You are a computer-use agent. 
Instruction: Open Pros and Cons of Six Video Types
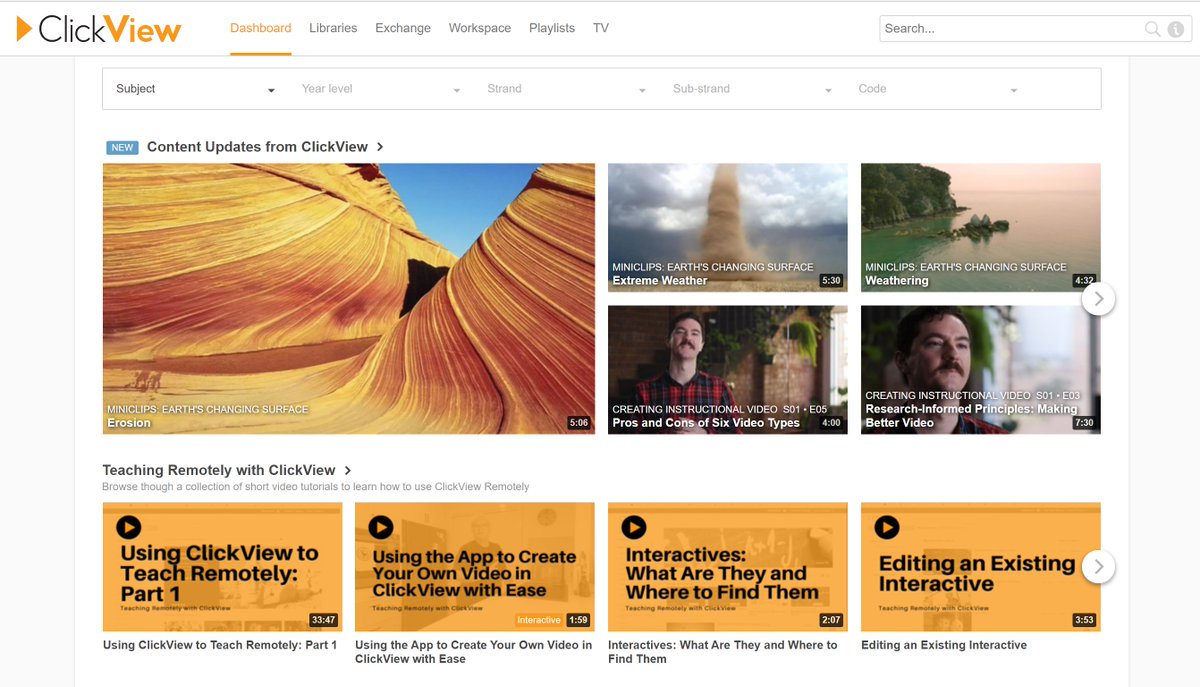pyautogui.click(x=728, y=370)
